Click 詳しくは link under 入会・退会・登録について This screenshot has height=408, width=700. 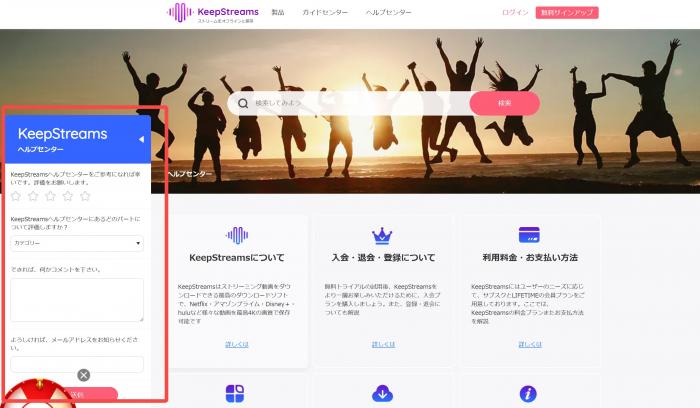[383, 345]
